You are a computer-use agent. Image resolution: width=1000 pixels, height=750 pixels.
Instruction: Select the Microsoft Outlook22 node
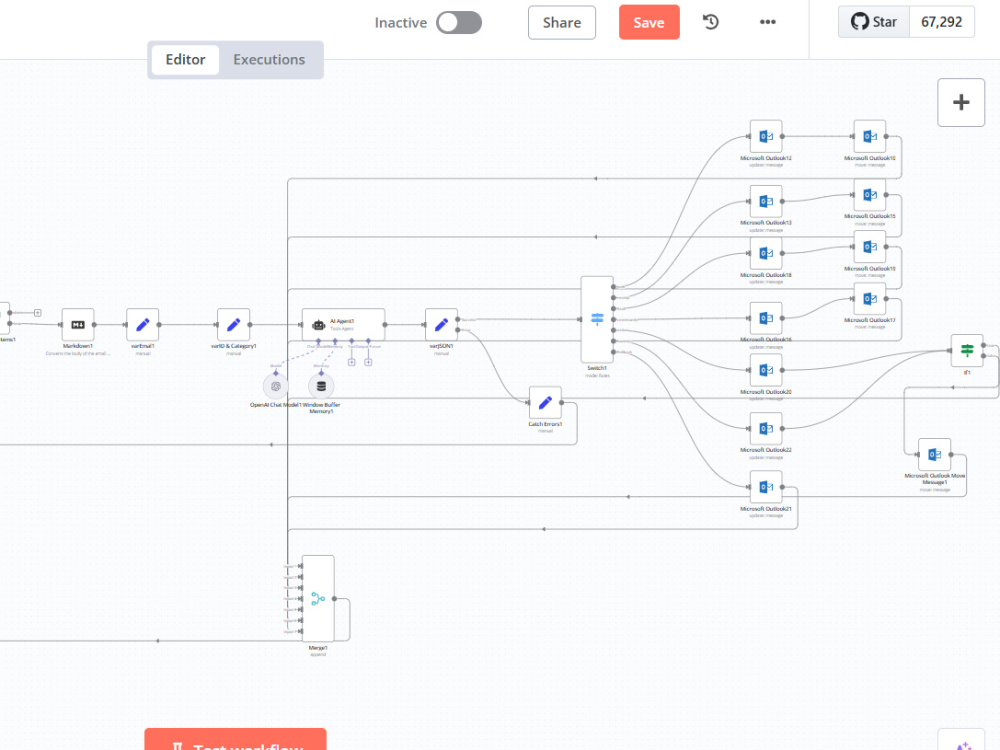coord(766,429)
